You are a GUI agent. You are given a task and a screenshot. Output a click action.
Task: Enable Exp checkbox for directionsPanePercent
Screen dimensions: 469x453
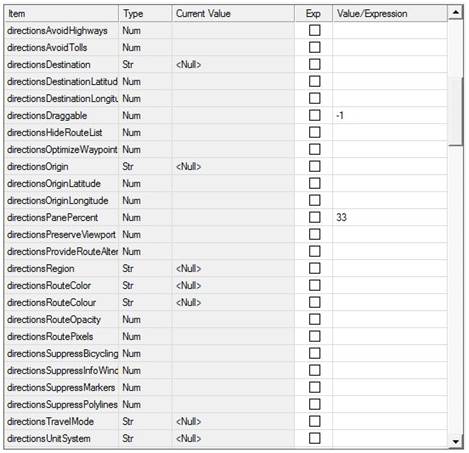[314, 217]
